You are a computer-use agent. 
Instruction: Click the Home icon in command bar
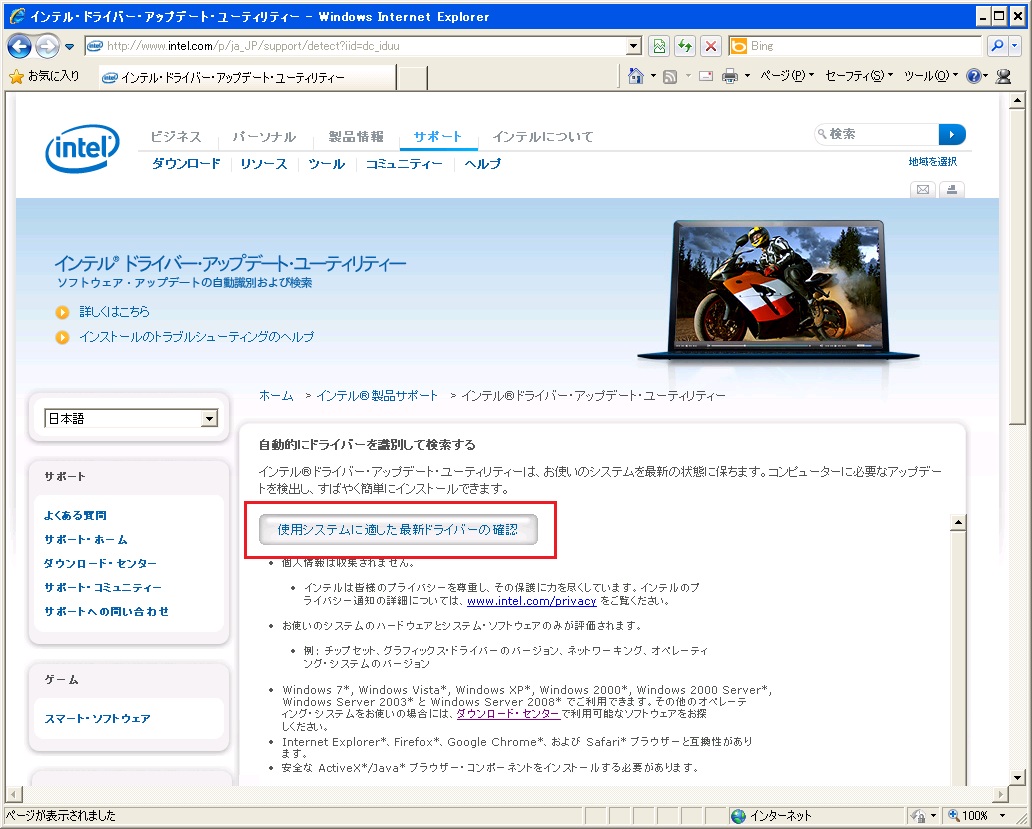(636, 76)
